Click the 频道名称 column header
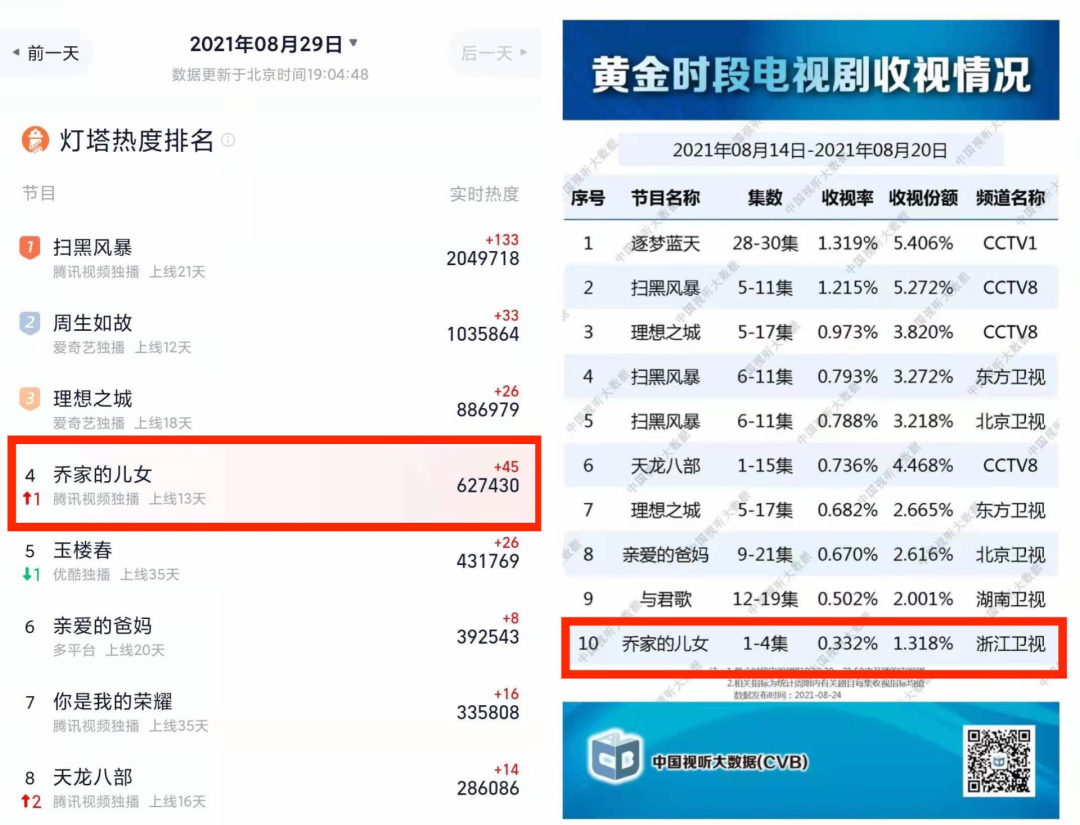Image resolution: width=1080 pixels, height=825 pixels. [1010, 198]
